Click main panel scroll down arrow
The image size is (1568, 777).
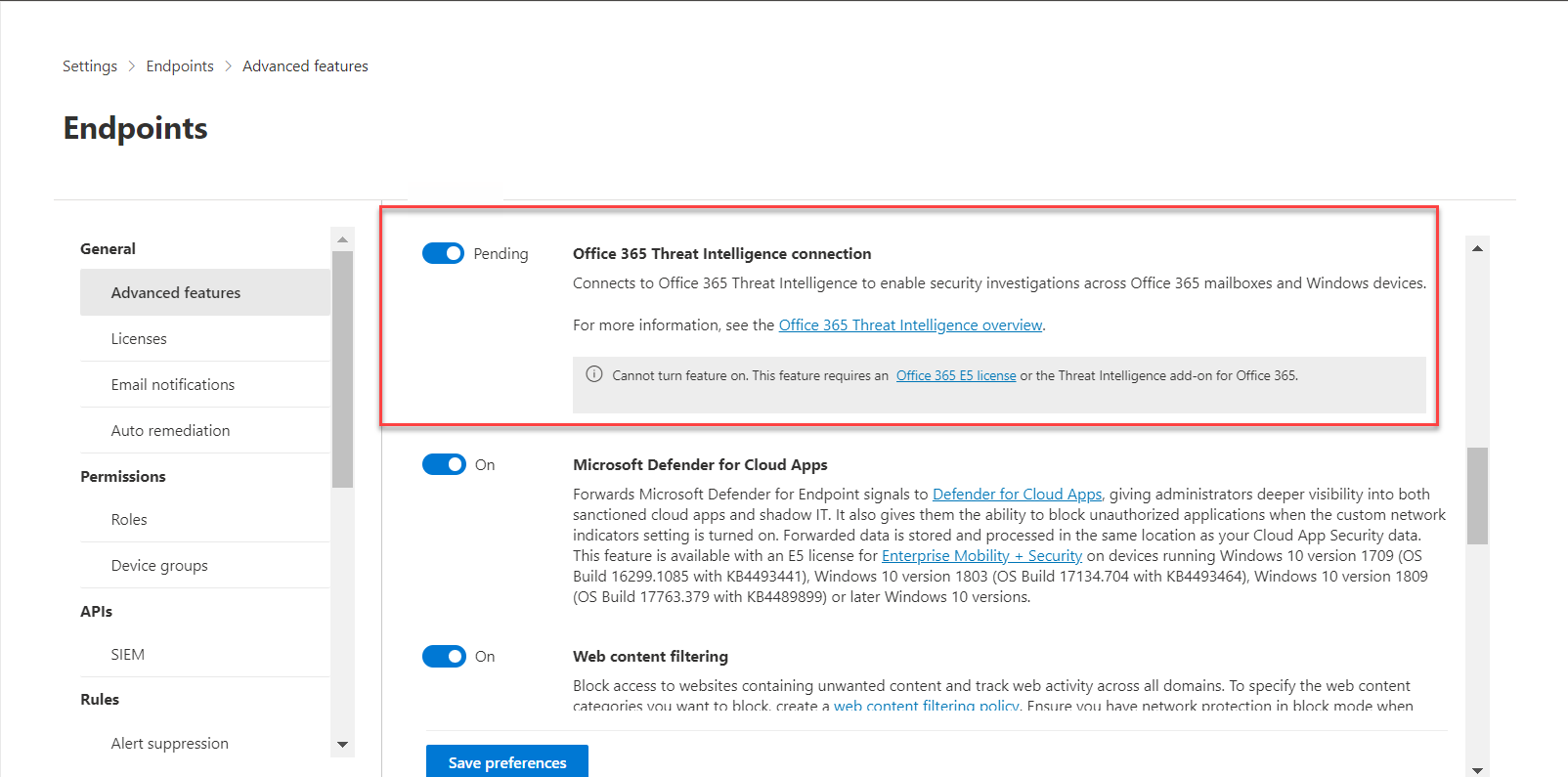(x=1477, y=770)
